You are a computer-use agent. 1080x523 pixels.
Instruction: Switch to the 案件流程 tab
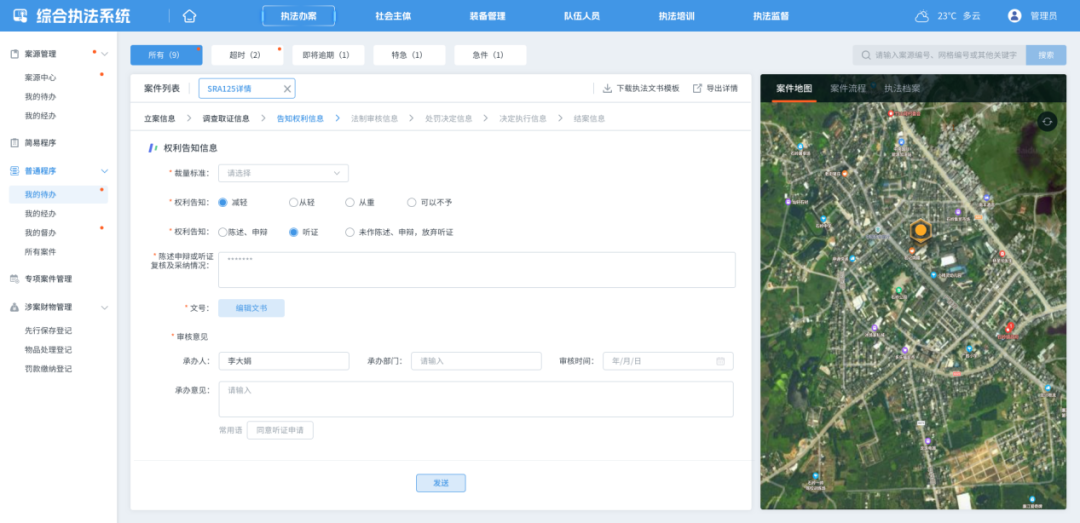click(x=848, y=88)
